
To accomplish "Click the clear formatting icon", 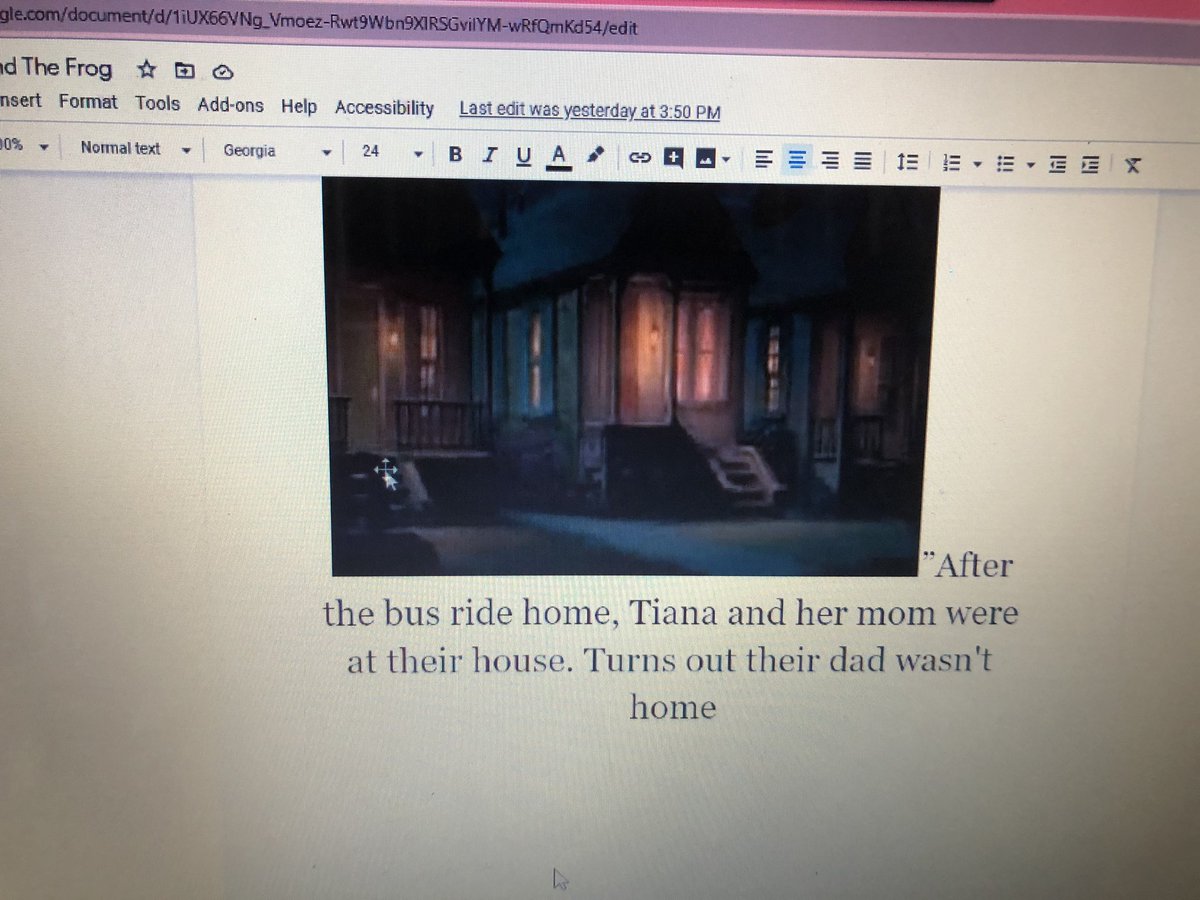I will point(1132,165).
